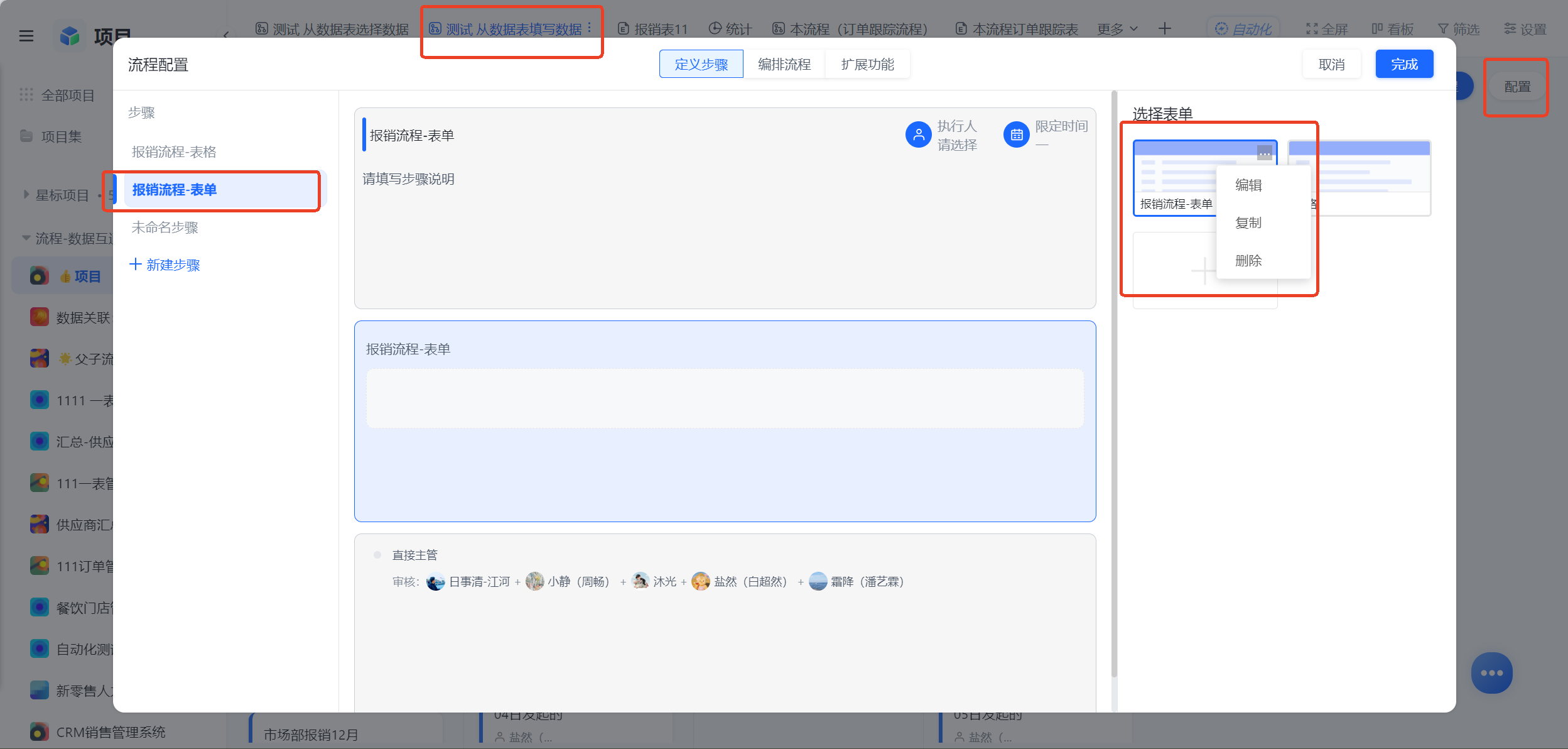Image resolution: width=1568 pixels, height=749 pixels.
Task: Click the plus icon to add a view tab
Action: pos(1164,29)
